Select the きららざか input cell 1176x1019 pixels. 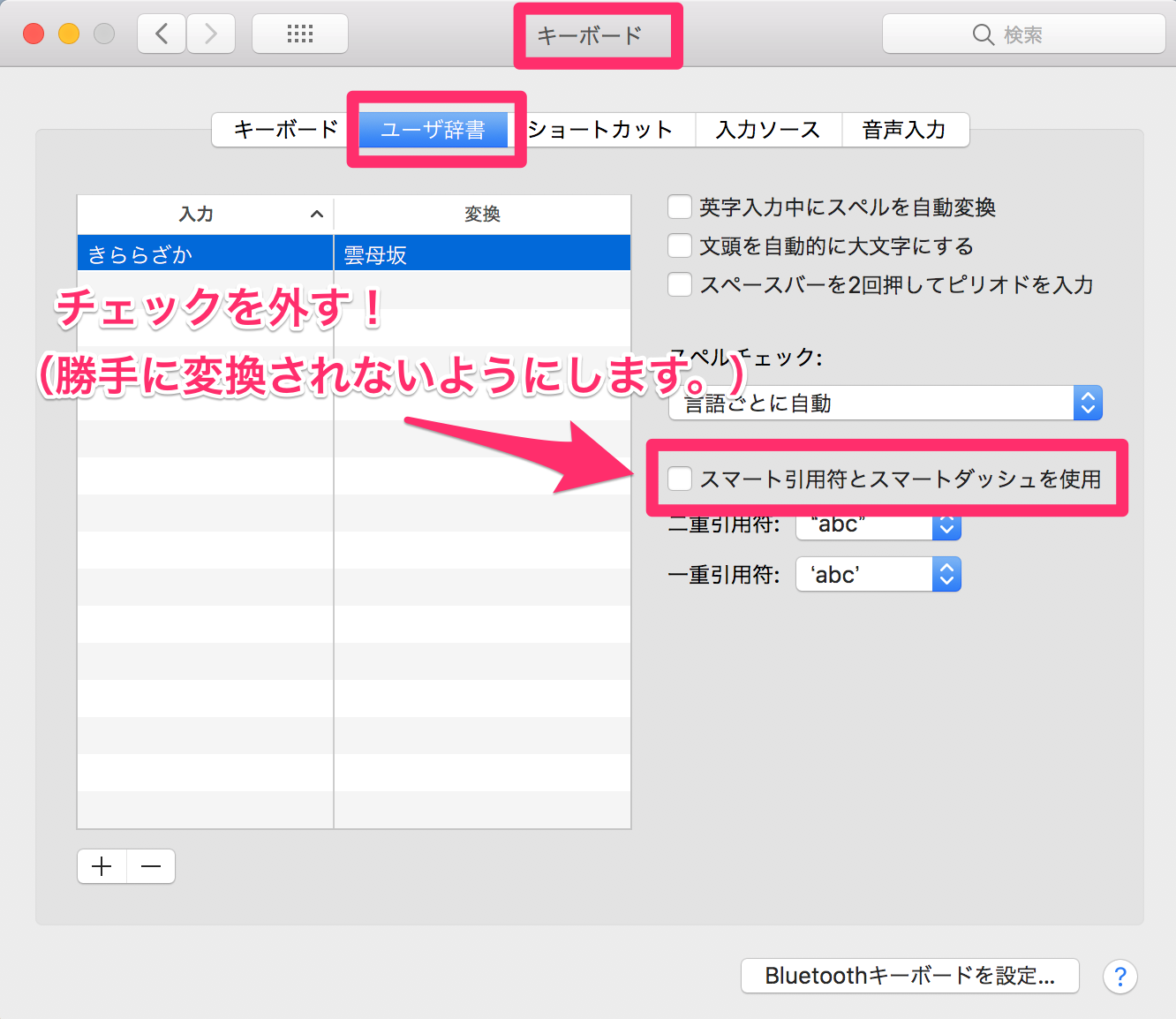206,254
